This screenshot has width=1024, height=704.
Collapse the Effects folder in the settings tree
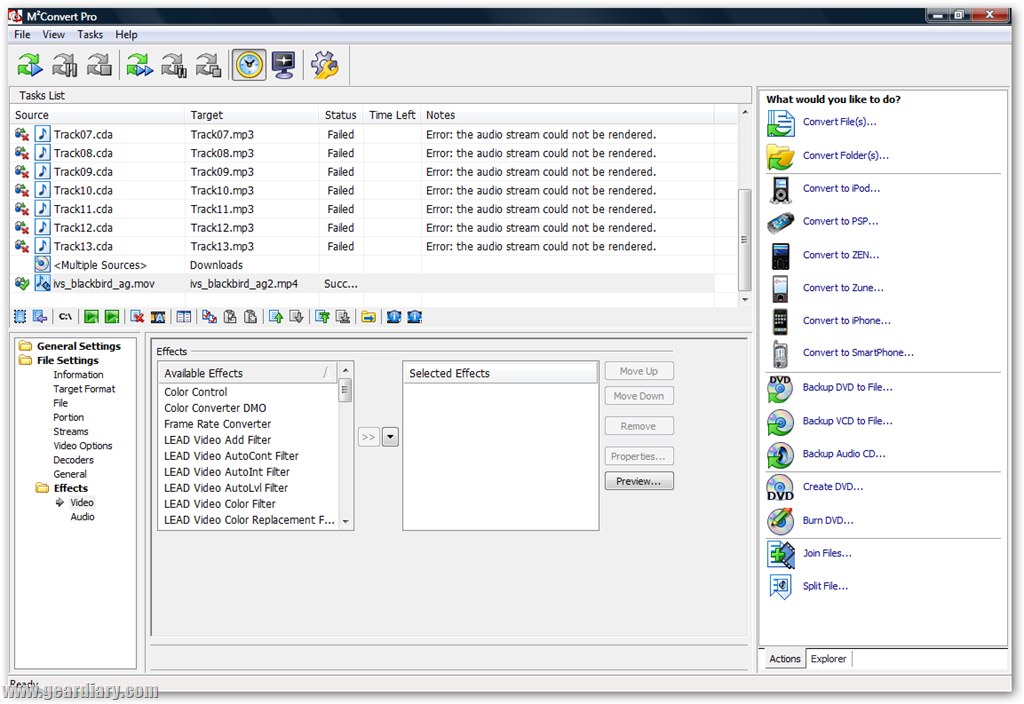(x=42, y=488)
